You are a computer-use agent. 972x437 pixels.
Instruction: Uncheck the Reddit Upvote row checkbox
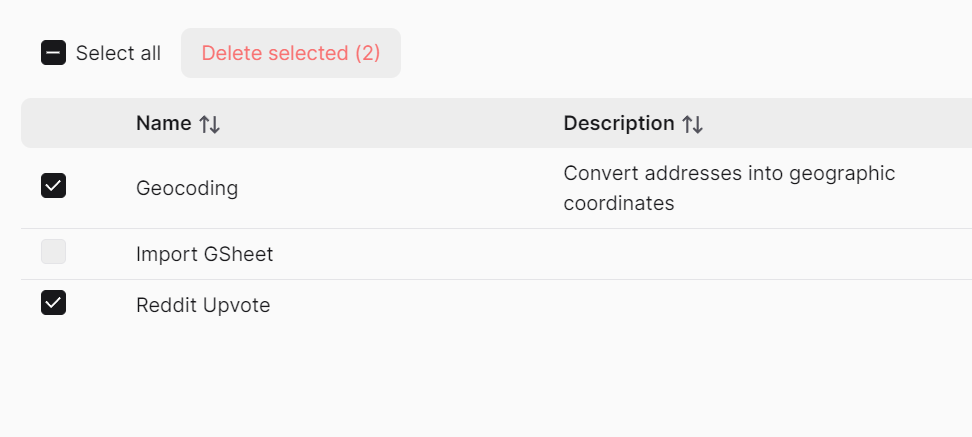pos(54,303)
